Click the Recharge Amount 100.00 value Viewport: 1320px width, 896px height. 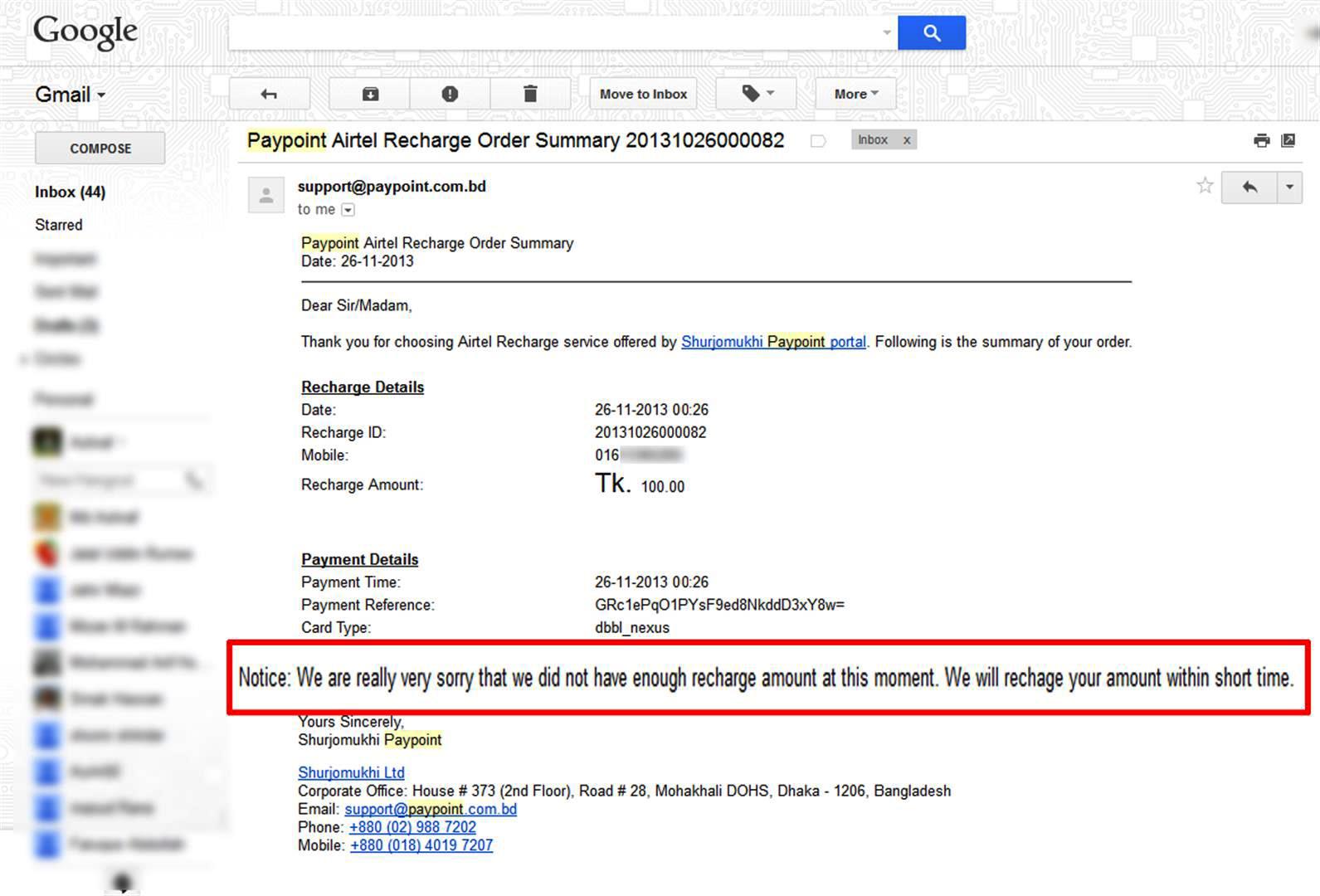[x=662, y=487]
